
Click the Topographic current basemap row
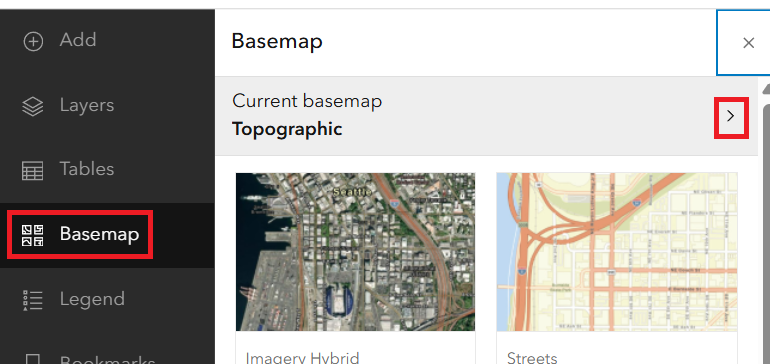click(x=487, y=116)
